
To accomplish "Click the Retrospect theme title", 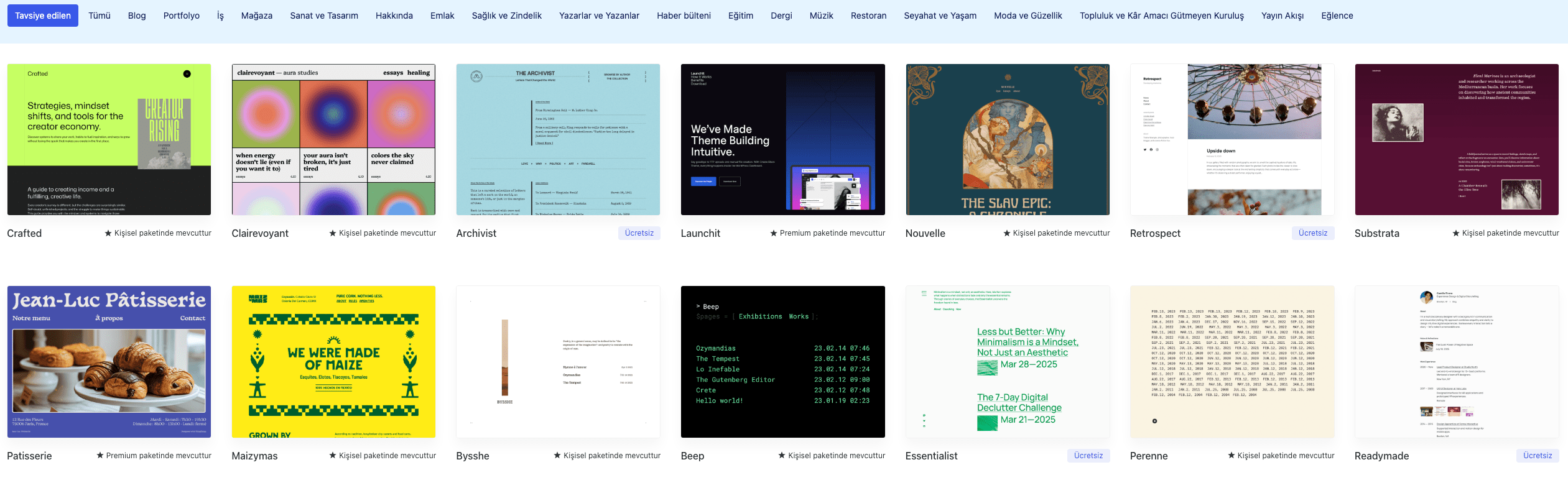I will (x=1155, y=233).
